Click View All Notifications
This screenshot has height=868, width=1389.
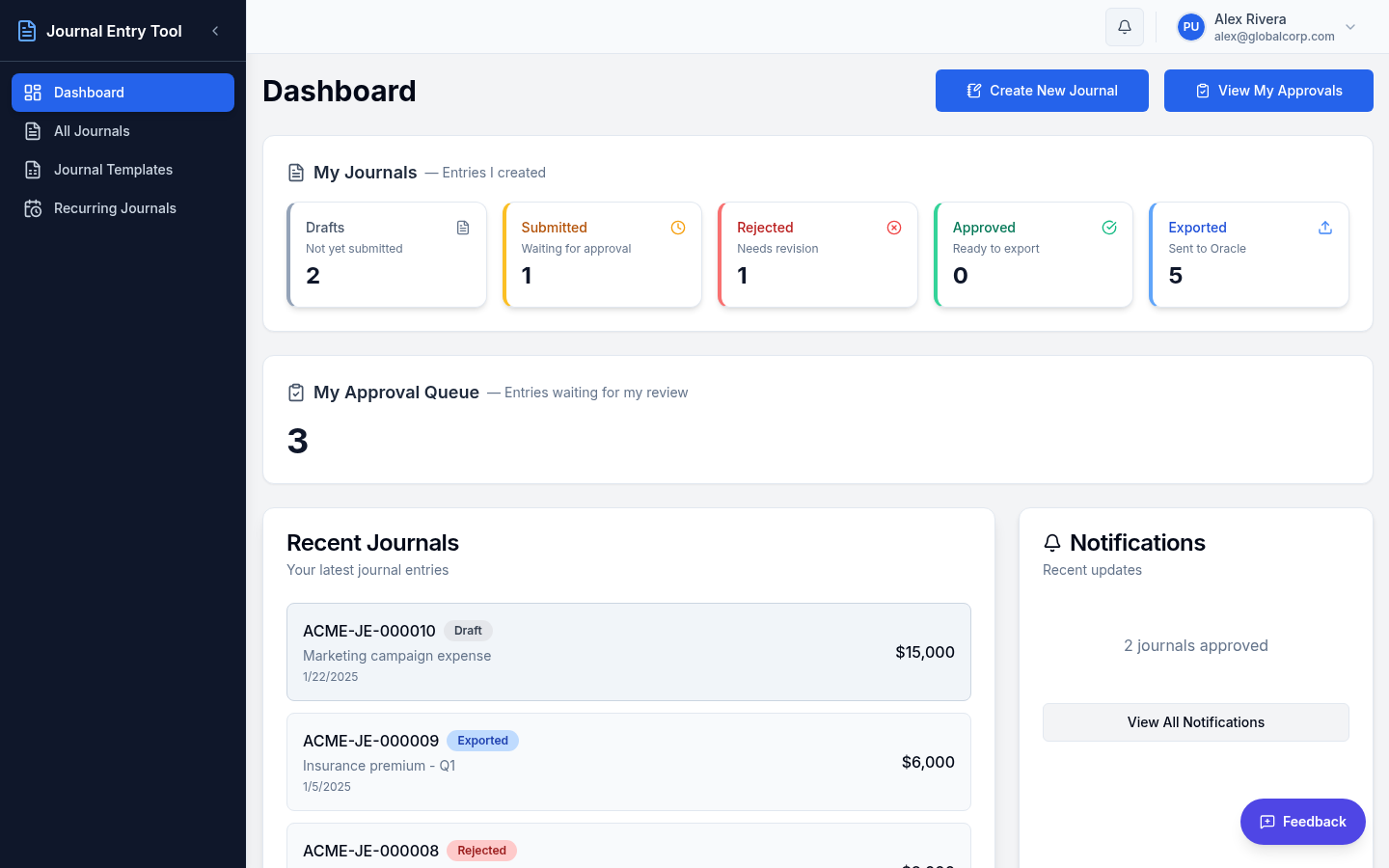pos(1195,722)
